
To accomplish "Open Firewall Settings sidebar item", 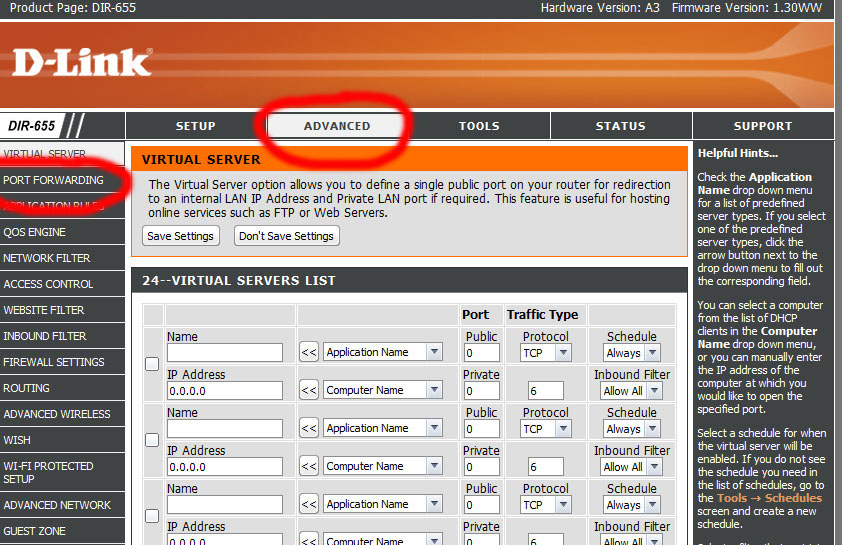I will tap(62, 362).
